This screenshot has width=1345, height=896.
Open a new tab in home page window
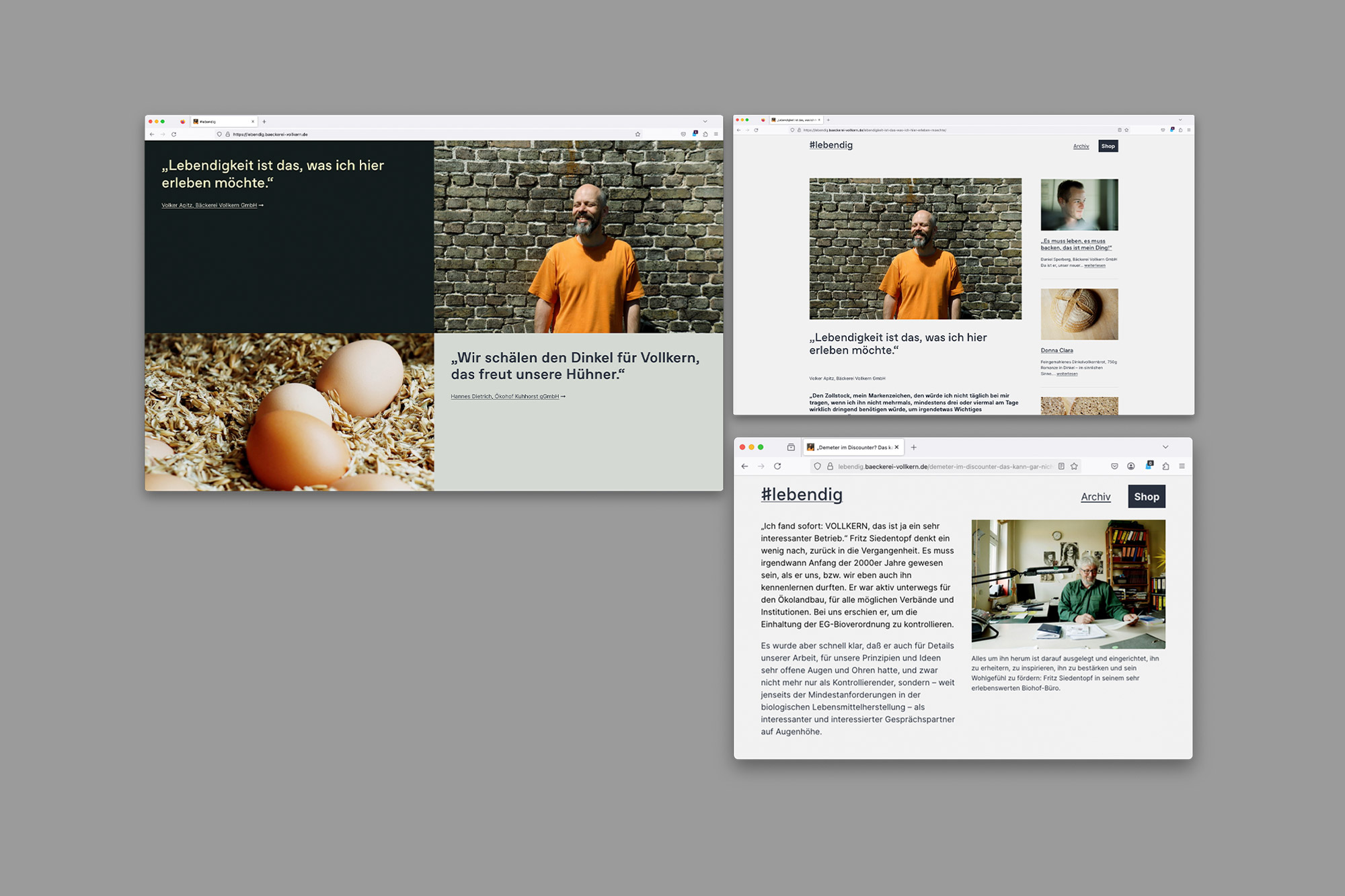264,122
